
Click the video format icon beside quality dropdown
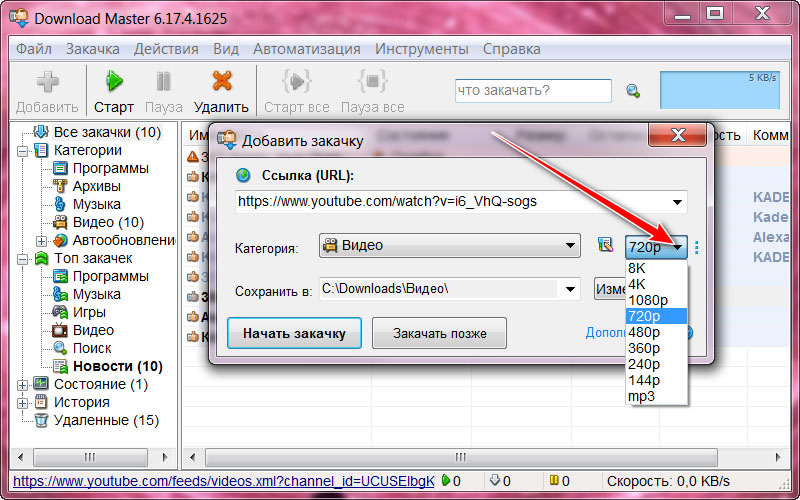click(605, 246)
